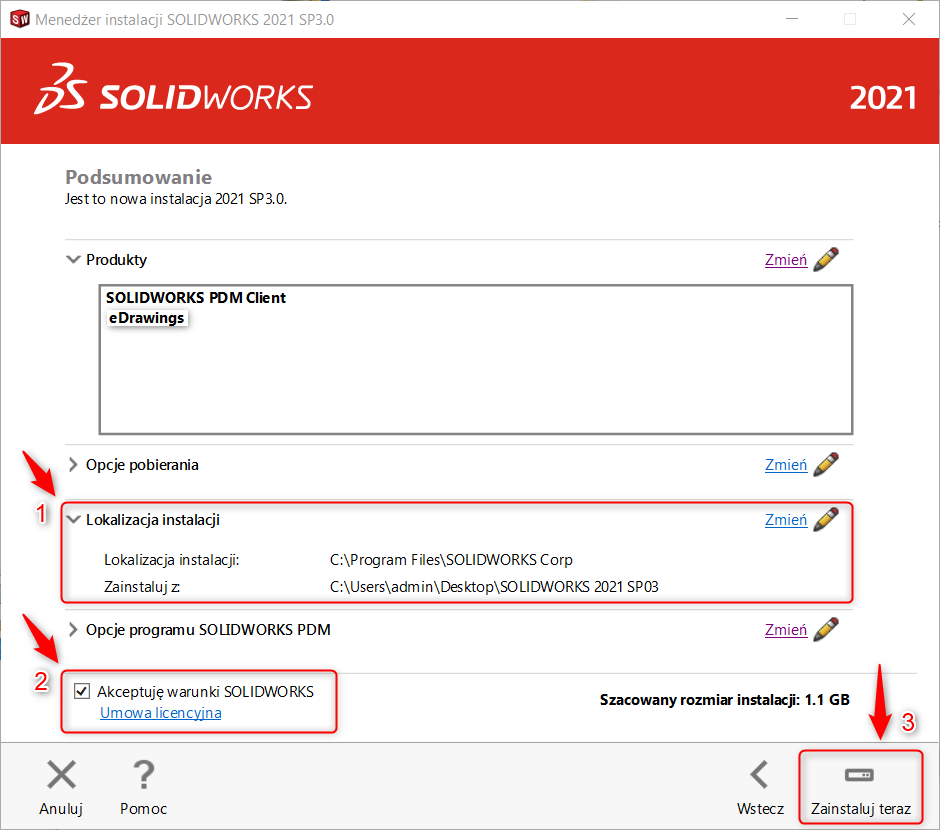Toggle the Akceptuję warunki SOLIDWORKS checkbox
This screenshot has width=940, height=830.
tap(81, 692)
